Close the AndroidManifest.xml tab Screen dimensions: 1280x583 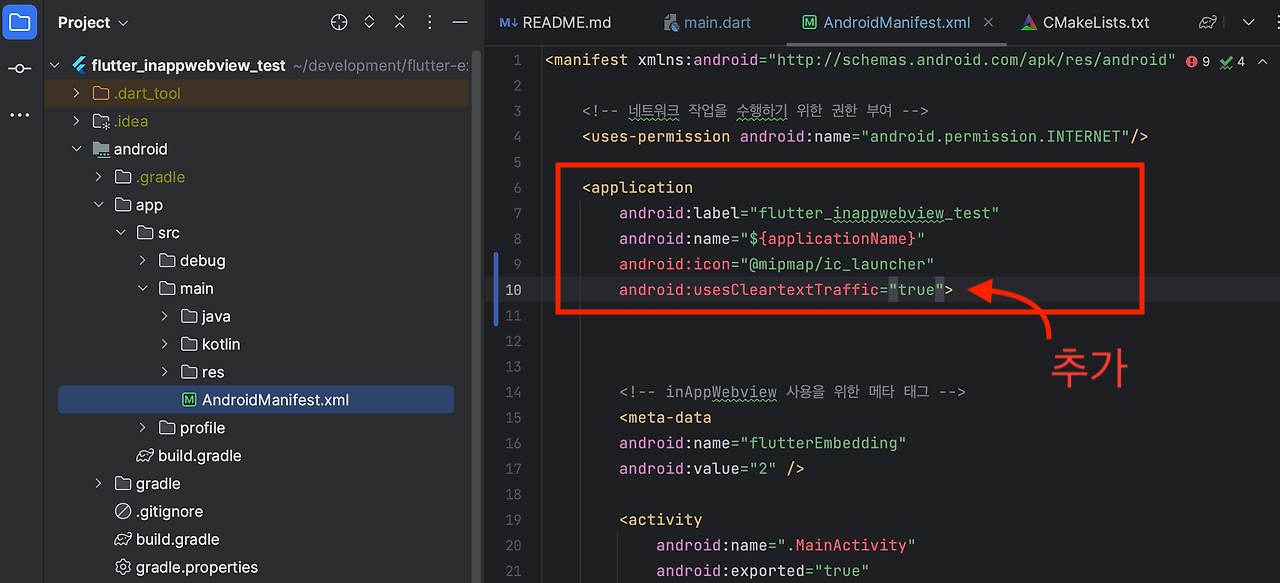[989, 22]
